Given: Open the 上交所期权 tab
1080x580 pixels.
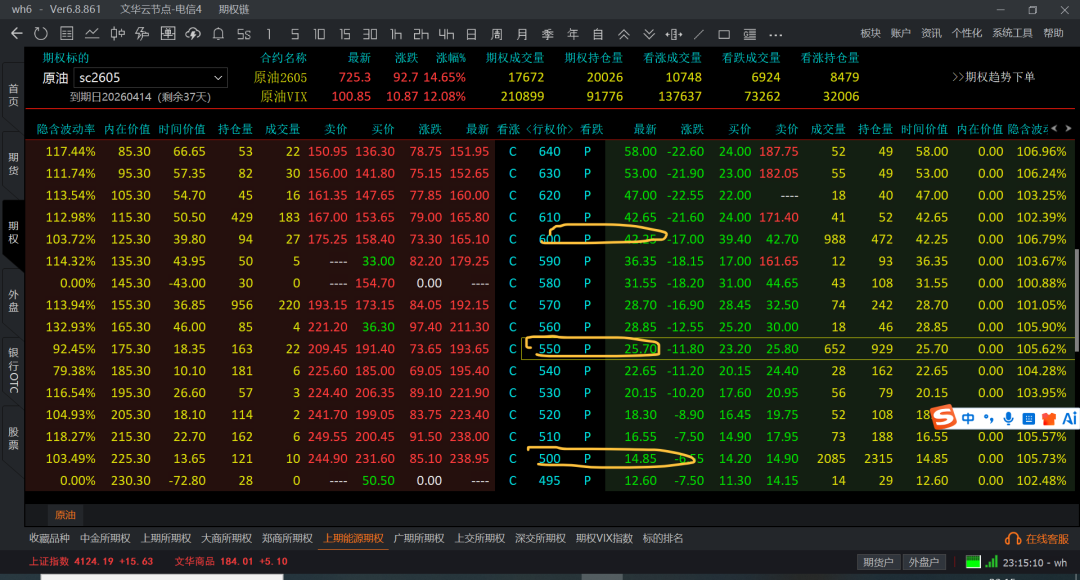Looking at the screenshot, I should 479,538.
